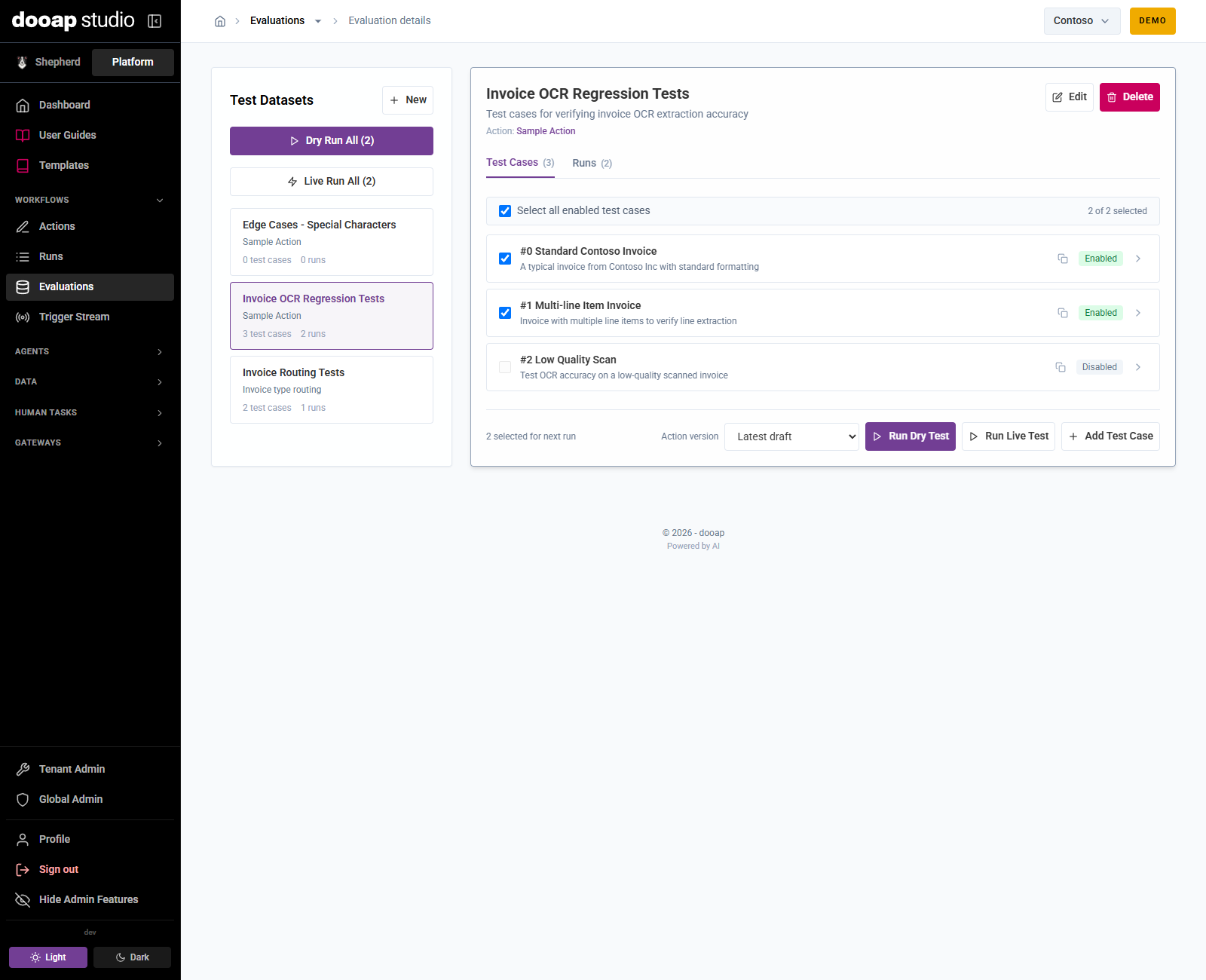Open Runs in sidebar
The image size is (1206, 980).
(x=90, y=256)
